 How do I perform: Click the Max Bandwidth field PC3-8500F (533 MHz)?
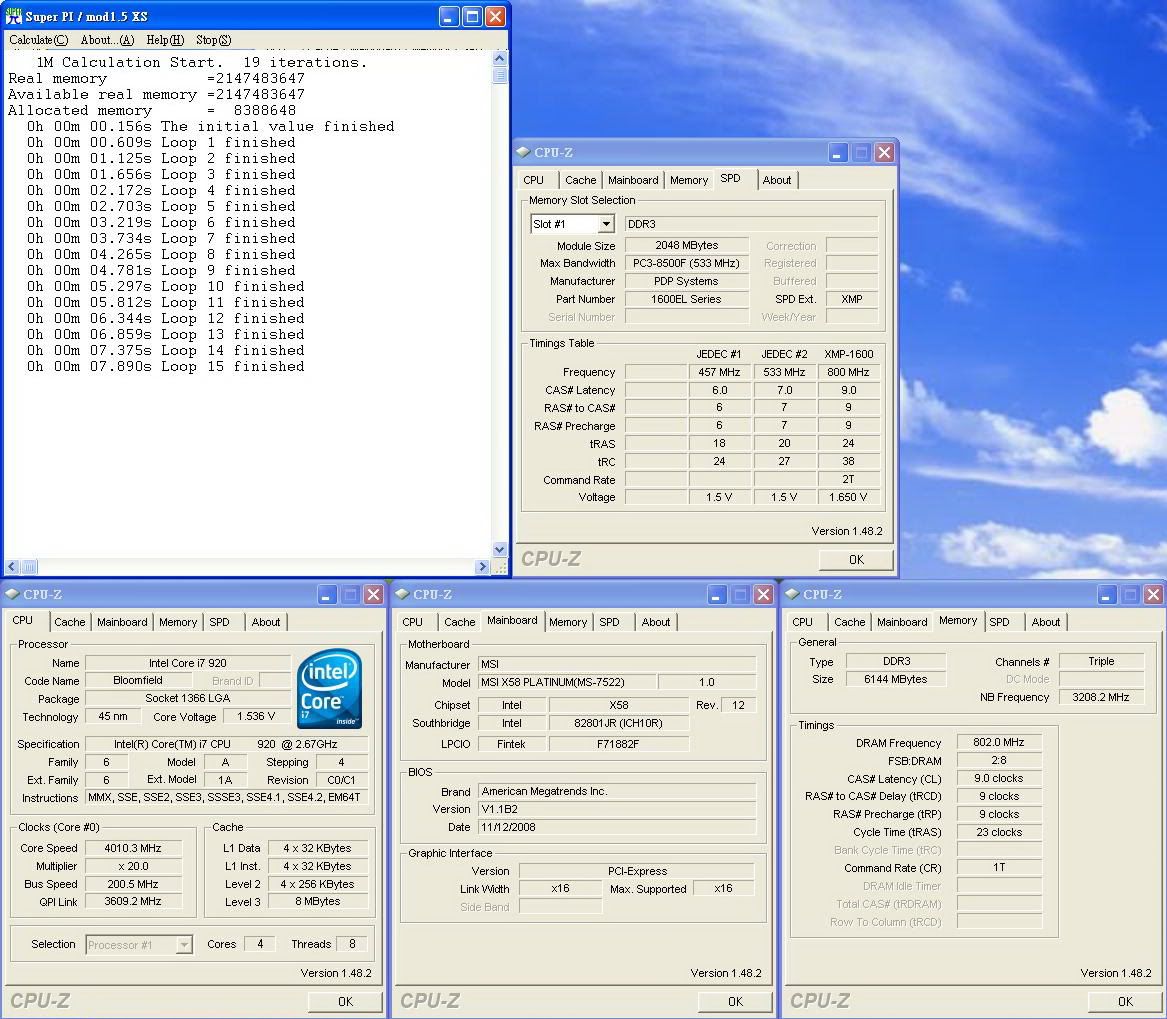click(x=686, y=263)
